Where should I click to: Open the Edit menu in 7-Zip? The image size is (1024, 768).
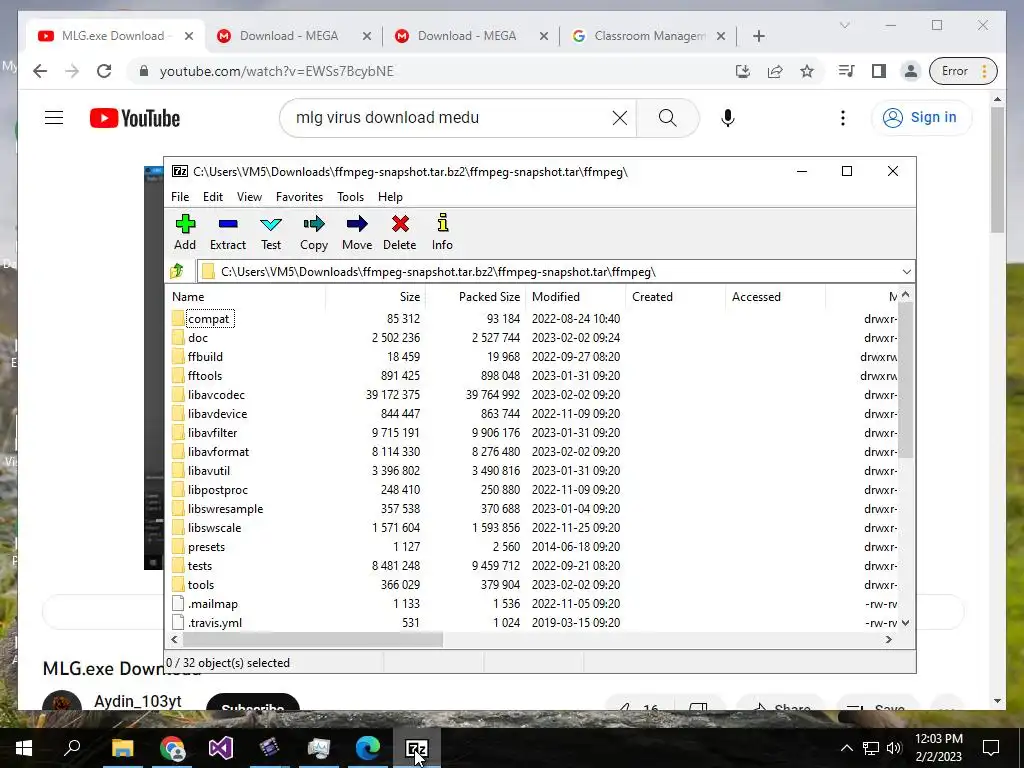213,197
